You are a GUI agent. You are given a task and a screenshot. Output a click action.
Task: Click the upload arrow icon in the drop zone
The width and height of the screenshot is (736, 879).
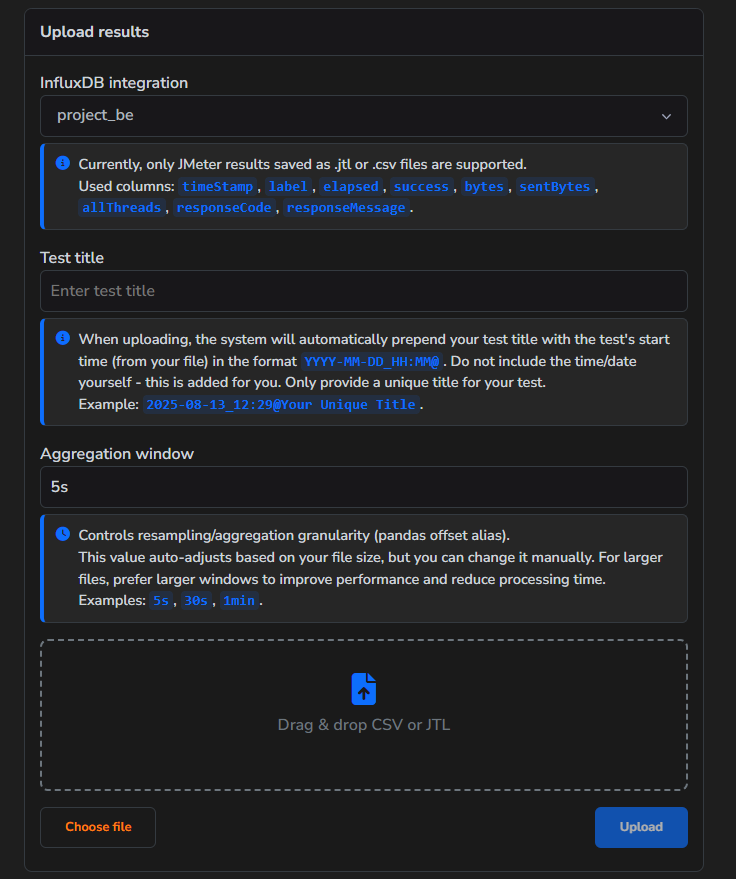364,688
